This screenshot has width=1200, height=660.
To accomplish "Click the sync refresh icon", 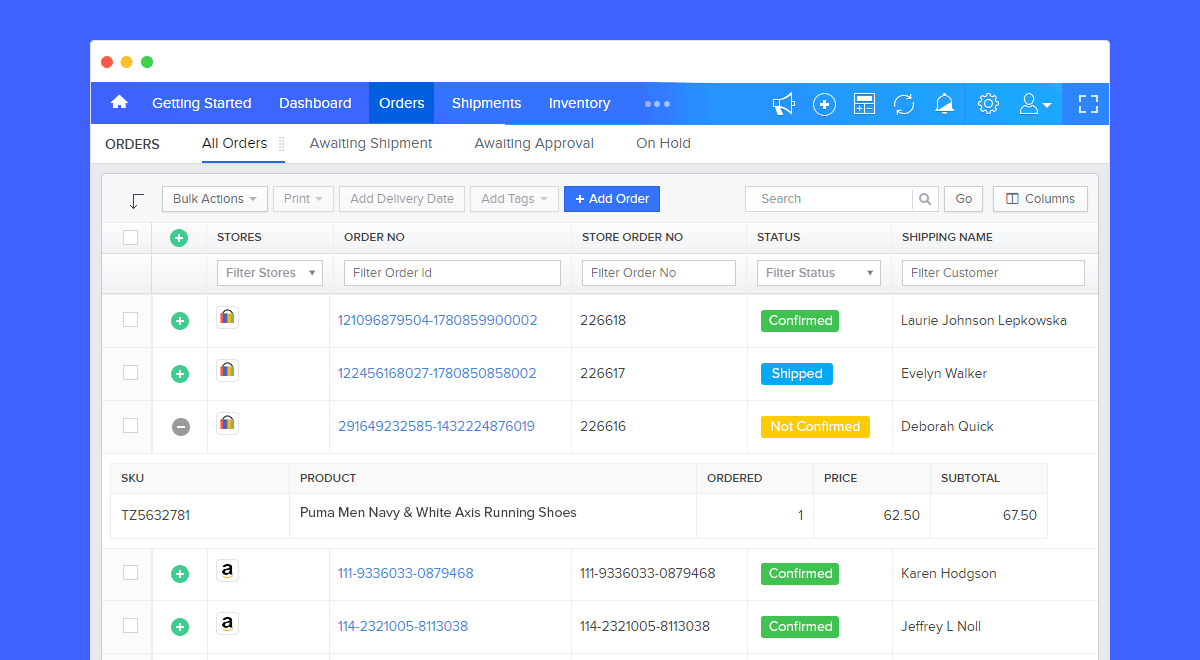I will (x=904, y=104).
